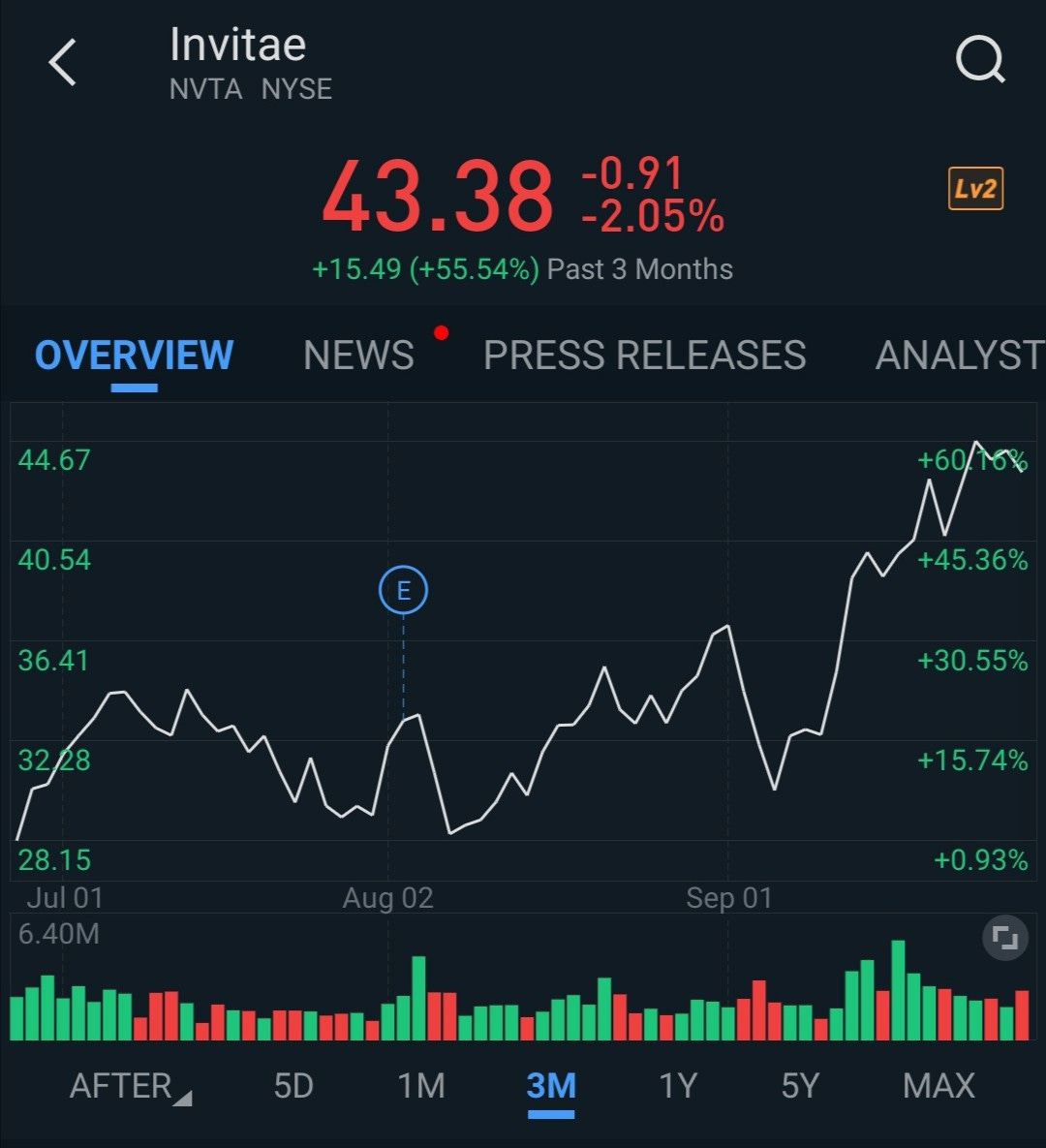Tap the Aug 02 date label
This screenshot has width=1046, height=1148.
point(388,898)
